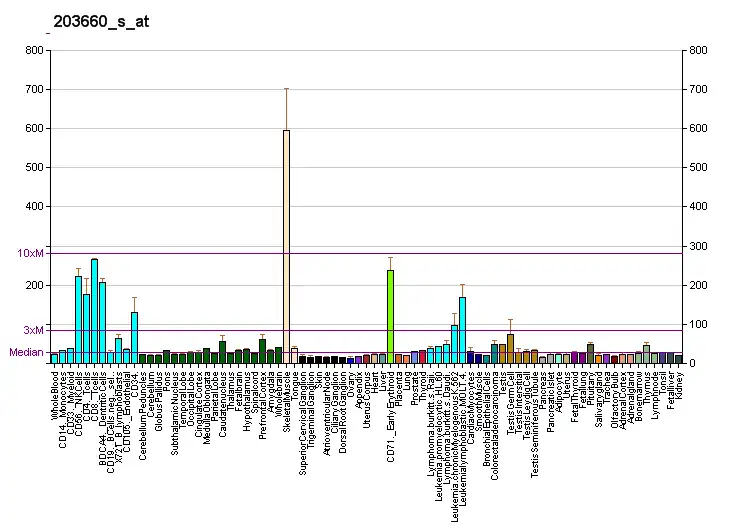This screenshot has width=732, height=530.
Task: Click the 400 tick on left axis
Action: pyautogui.click(x=34, y=207)
